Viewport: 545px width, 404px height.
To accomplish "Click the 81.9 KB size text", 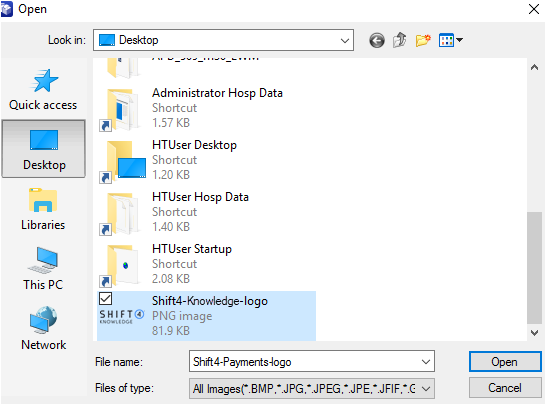I will 171,331.
